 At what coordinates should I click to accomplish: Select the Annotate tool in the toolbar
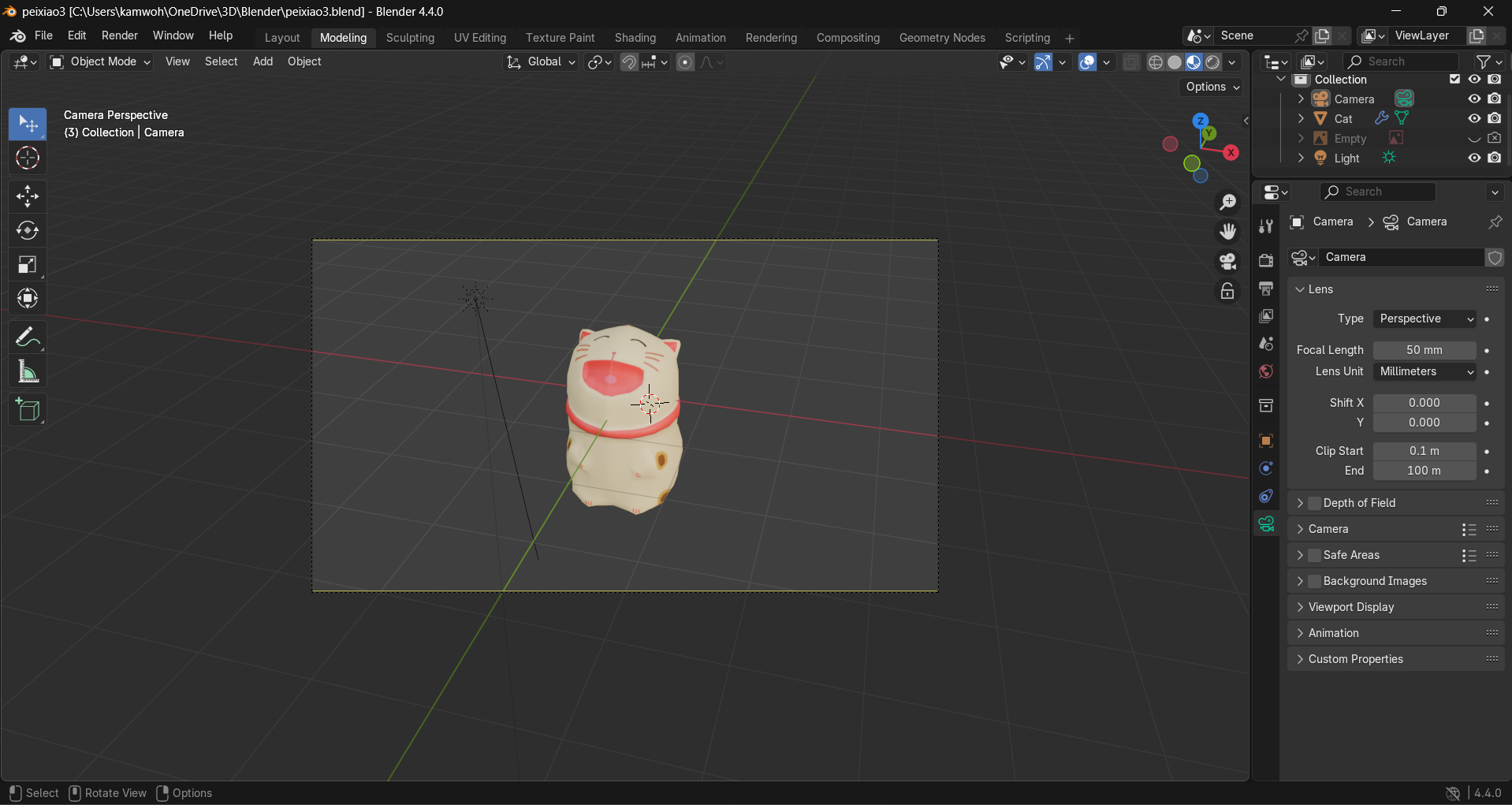point(28,336)
